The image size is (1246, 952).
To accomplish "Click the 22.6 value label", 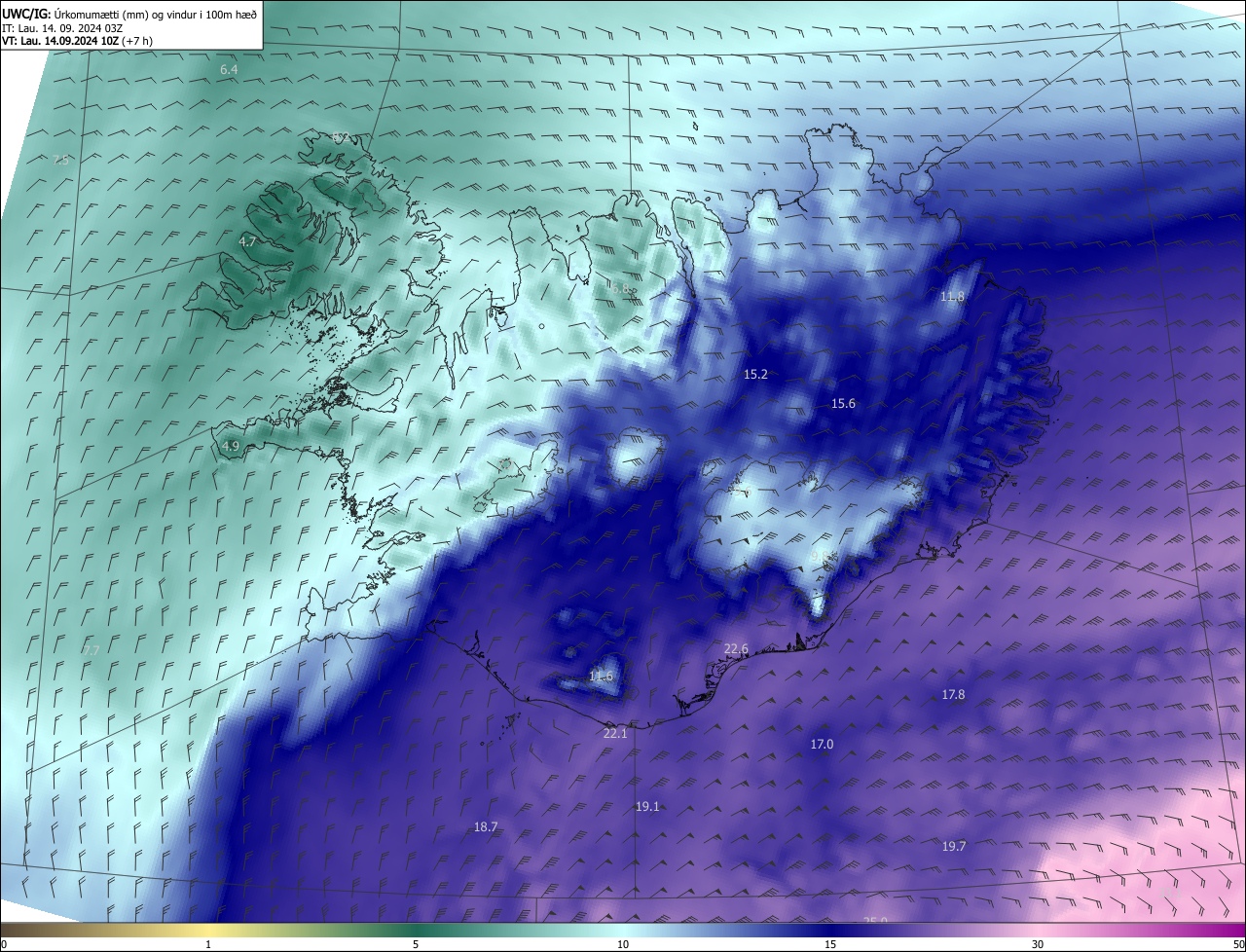I will (736, 648).
